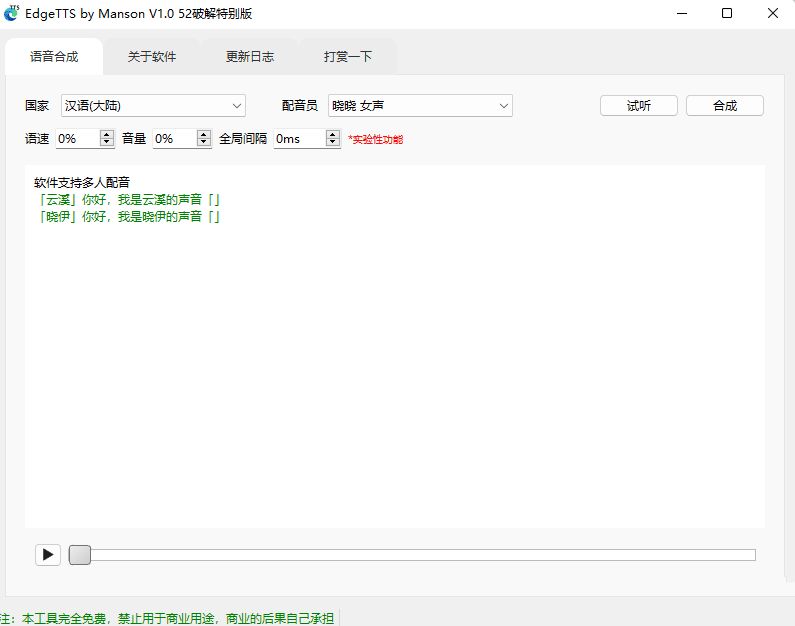
Task: Open the 关于软件 tab
Action: pyautogui.click(x=152, y=56)
